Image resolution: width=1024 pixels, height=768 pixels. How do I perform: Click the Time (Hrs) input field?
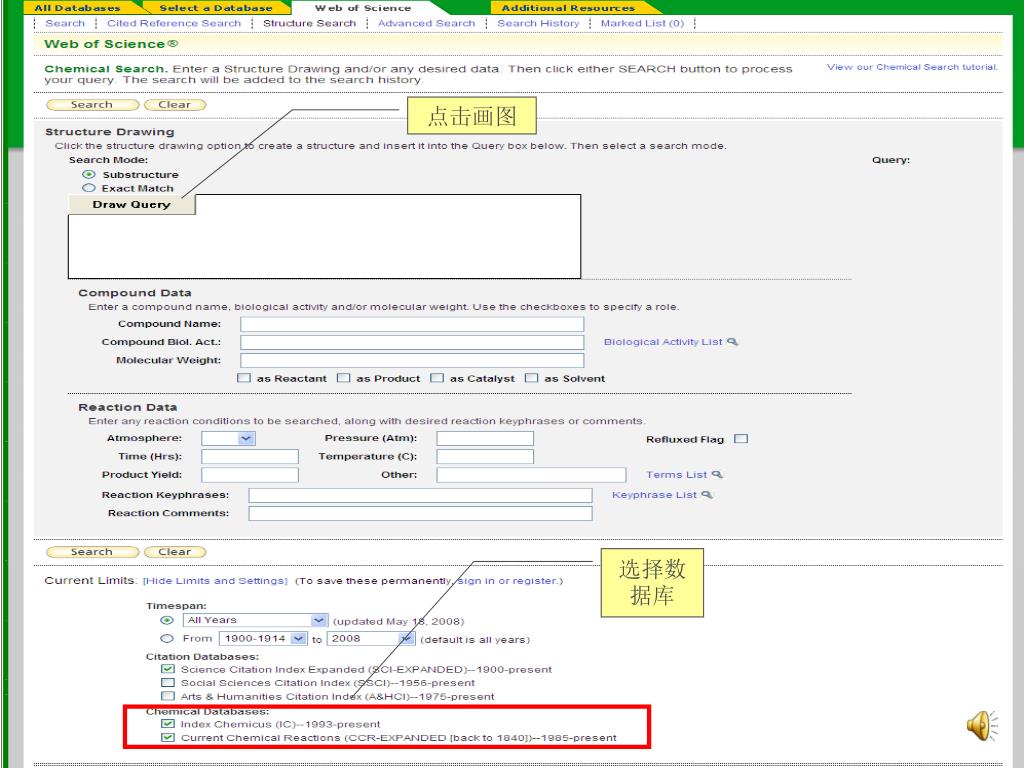pos(250,456)
